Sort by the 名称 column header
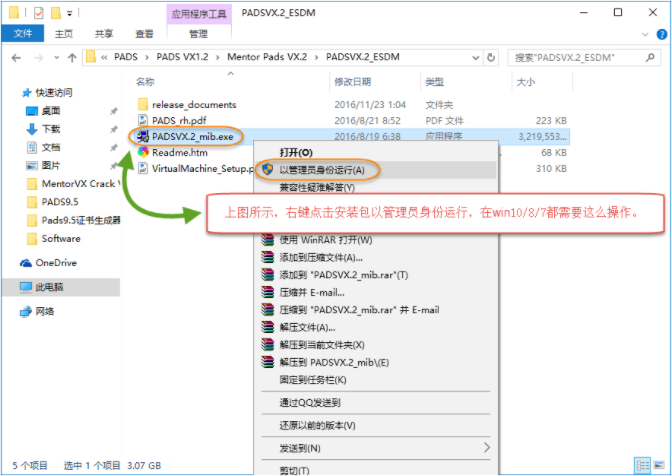The image size is (672, 476). click(x=145, y=82)
